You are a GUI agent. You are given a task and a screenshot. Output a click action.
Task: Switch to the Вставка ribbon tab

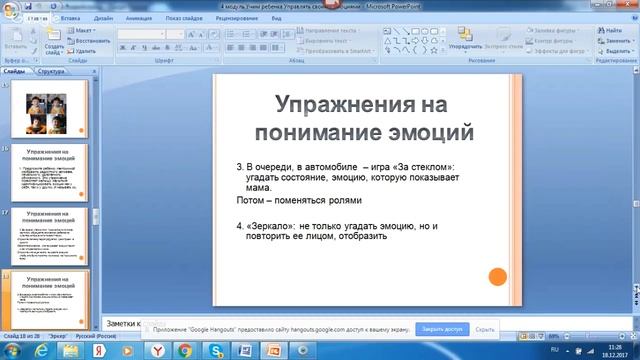click(70, 18)
